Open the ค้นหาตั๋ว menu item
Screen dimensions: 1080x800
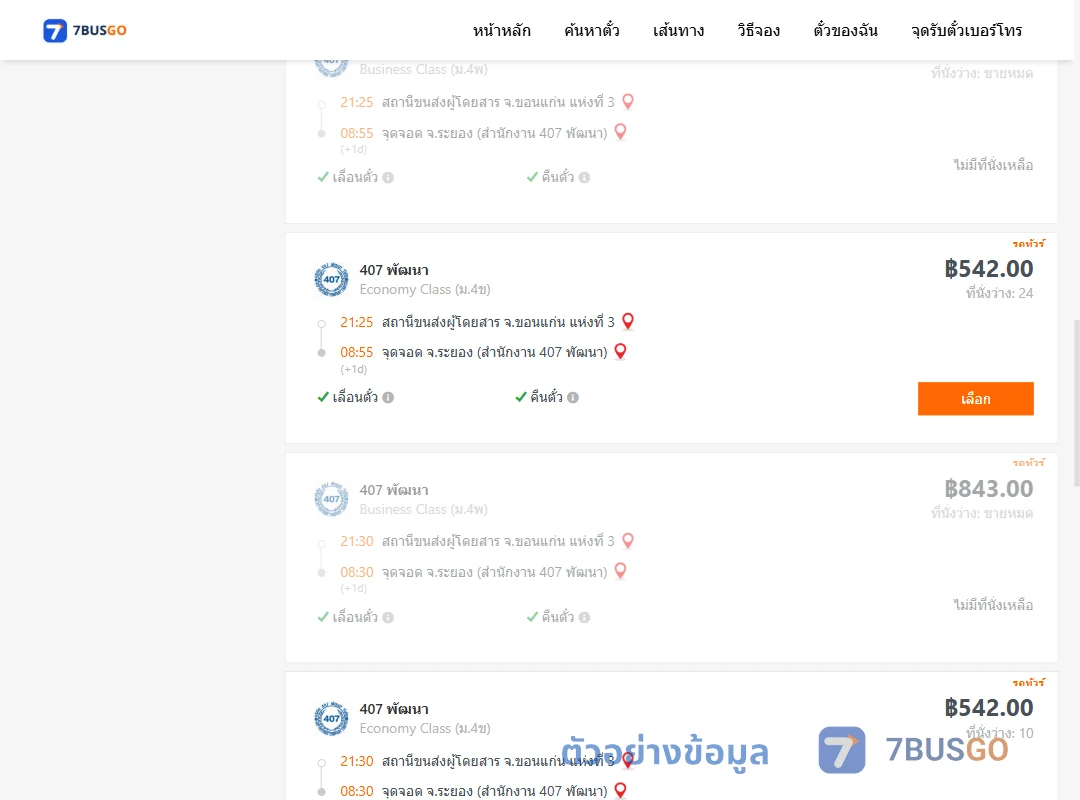point(592,30)
